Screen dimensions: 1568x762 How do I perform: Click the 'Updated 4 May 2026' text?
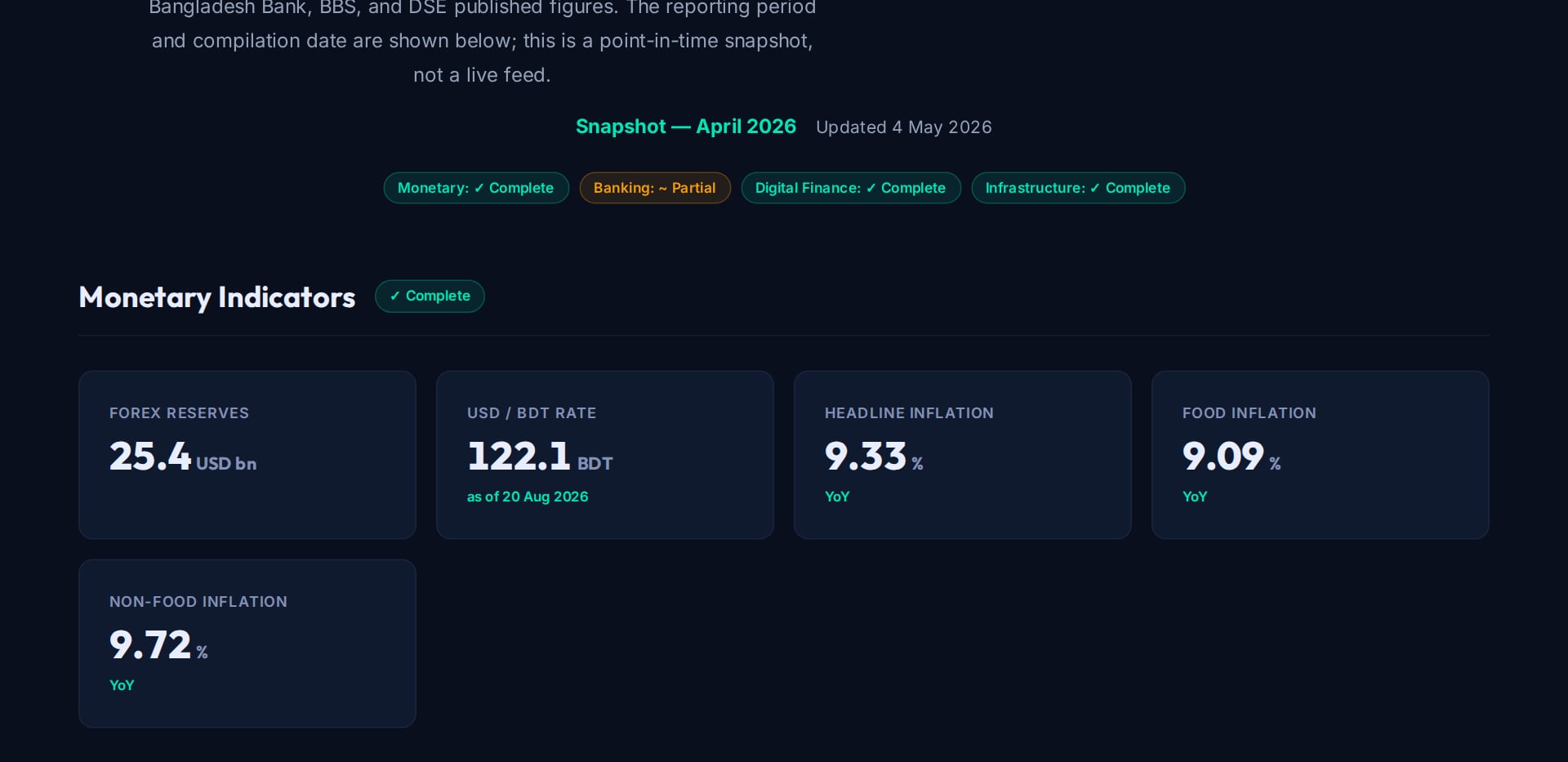(904, 127)
